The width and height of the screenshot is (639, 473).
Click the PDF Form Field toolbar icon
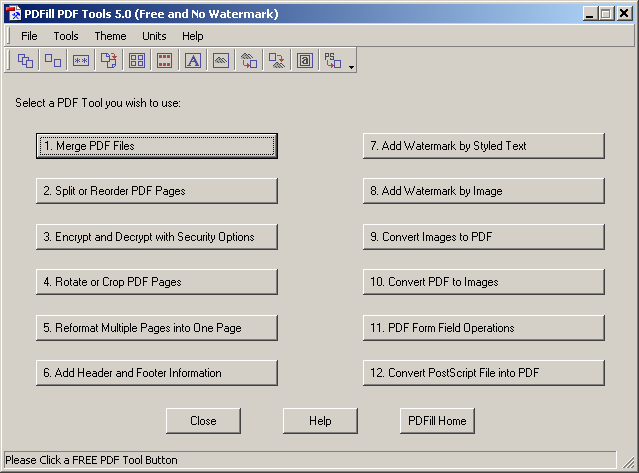(305, 61)
